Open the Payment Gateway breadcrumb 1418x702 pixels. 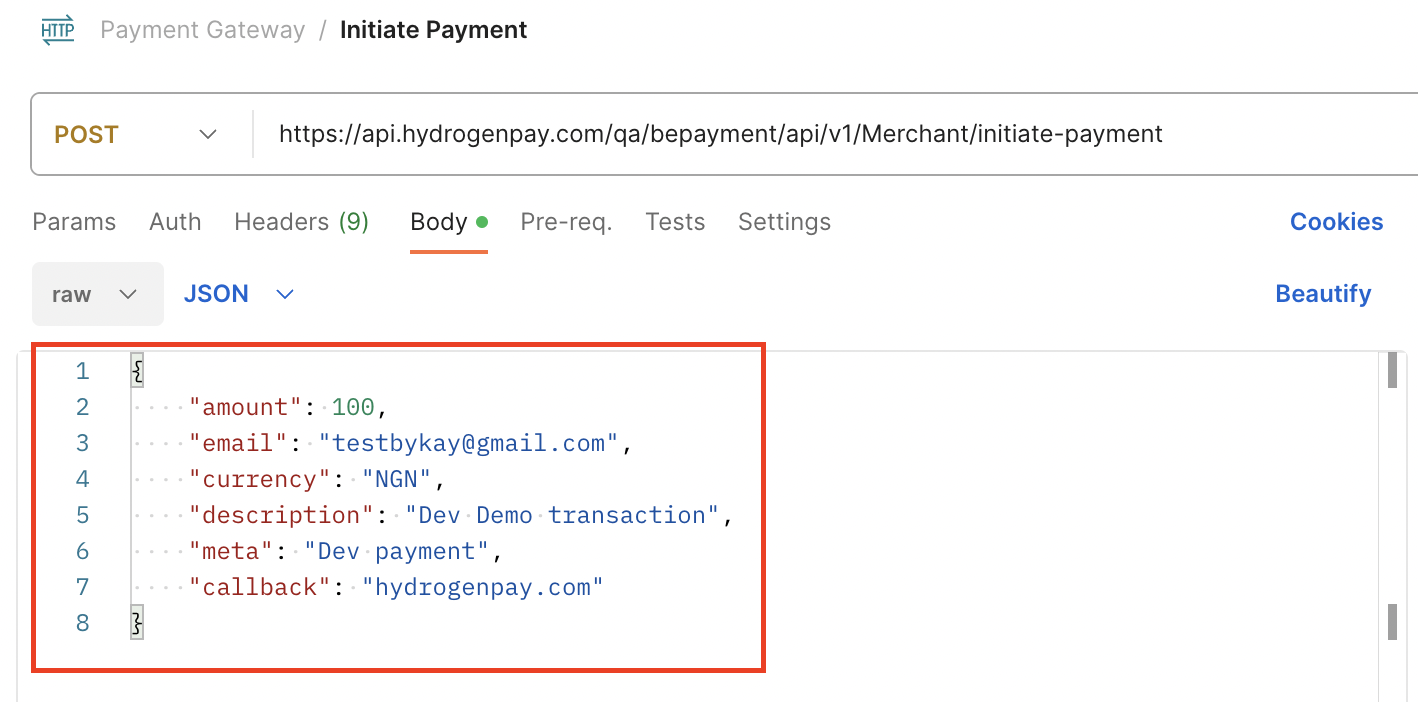[x=203, y=30]
